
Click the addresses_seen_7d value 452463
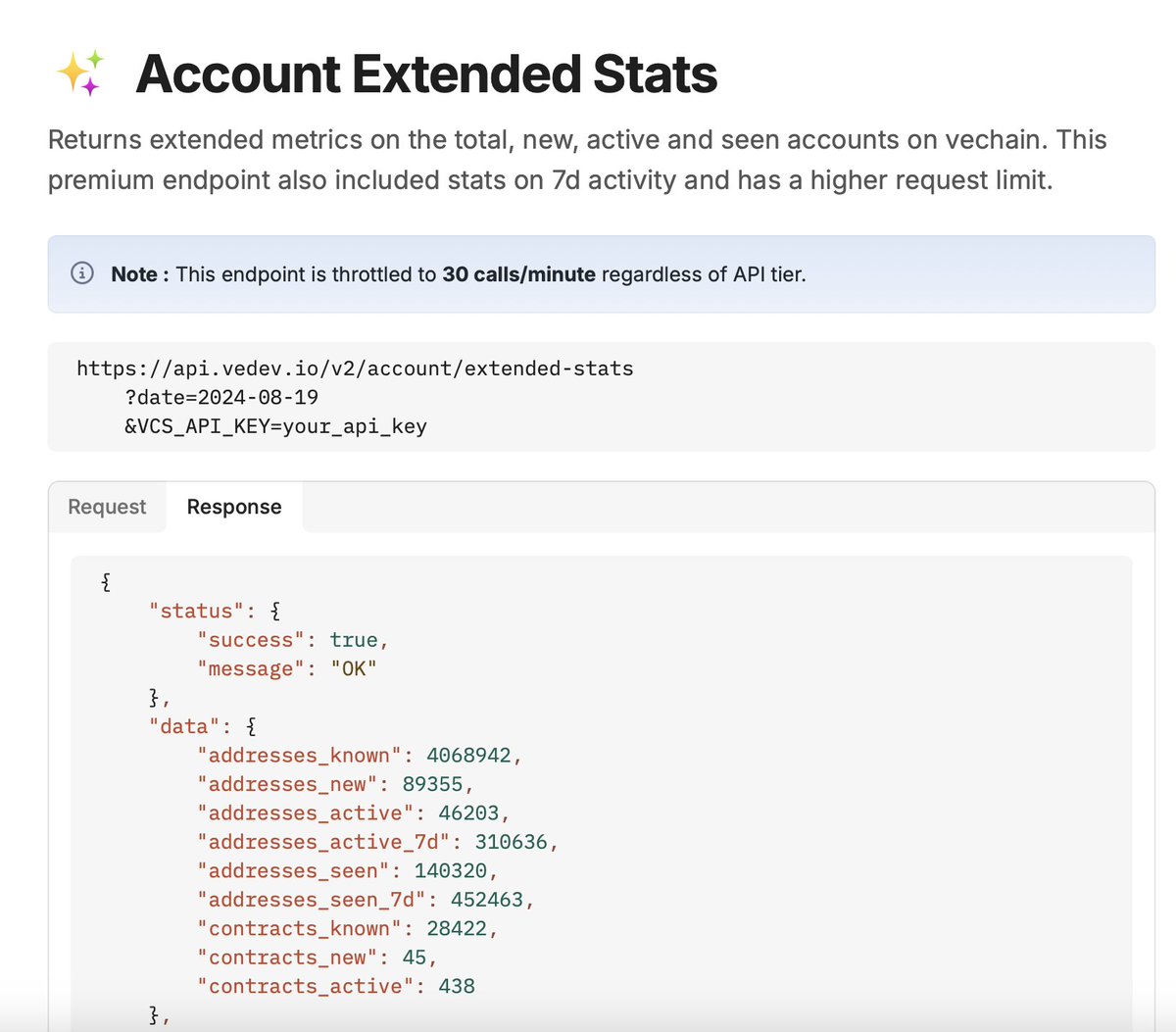[x=487, y=900]
